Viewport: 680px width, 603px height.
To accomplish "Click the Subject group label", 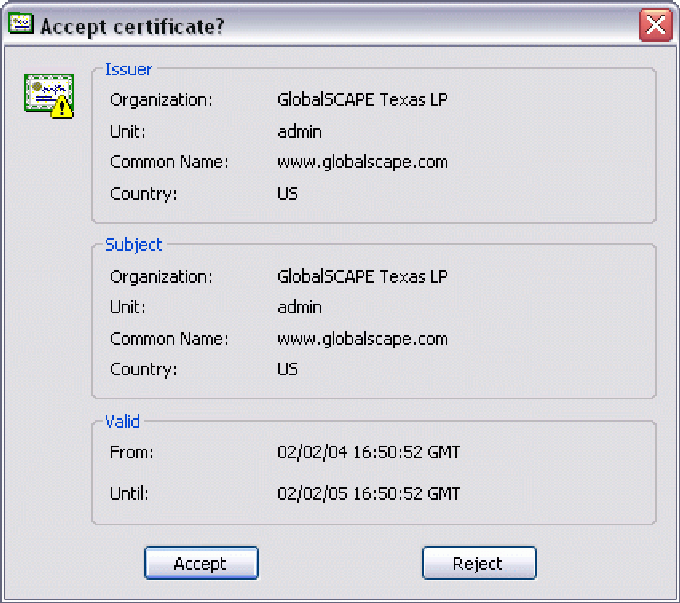I will click(134, 245).
